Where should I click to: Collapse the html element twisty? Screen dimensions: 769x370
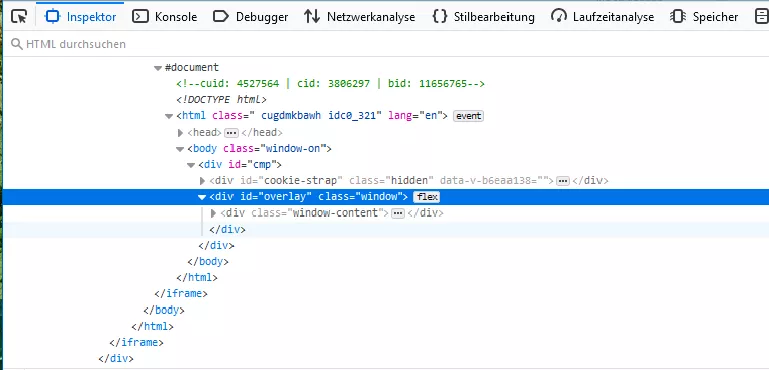(x=168, y=116)
